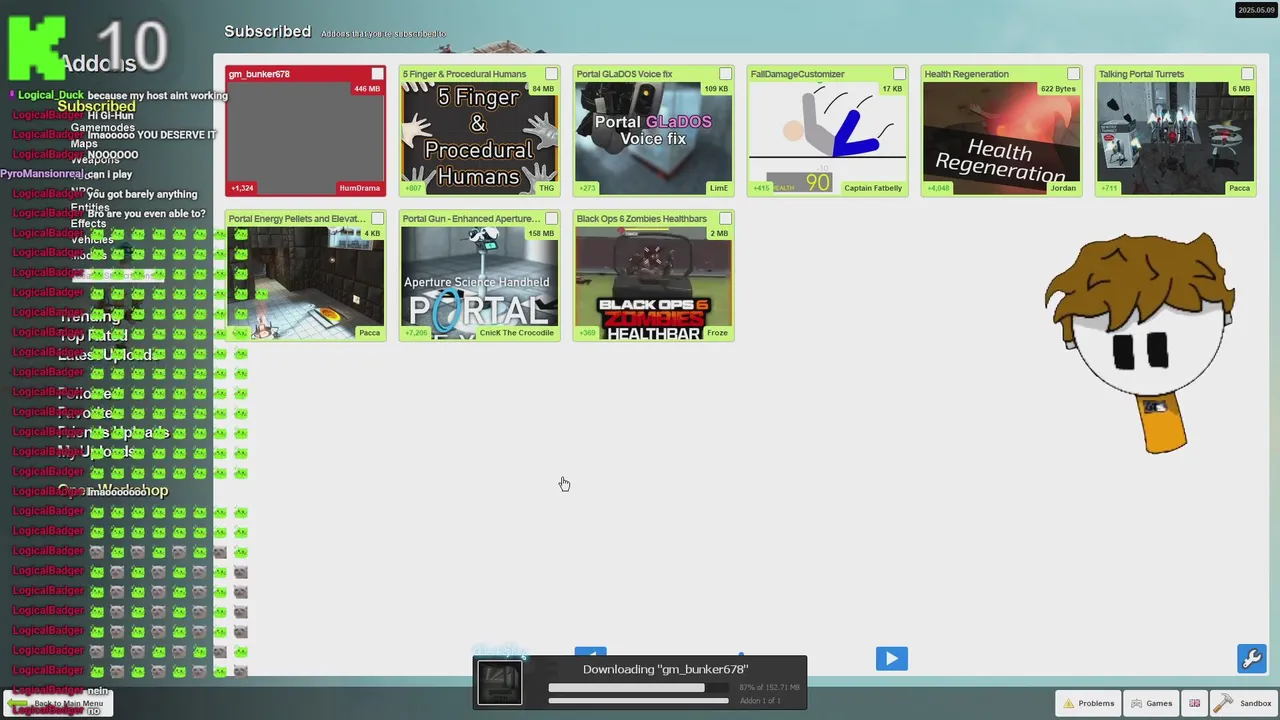Tick the 5 Finger & Procedural Humans checkbox
Viewport: 1280px width, 720px height.
point(551,74)
